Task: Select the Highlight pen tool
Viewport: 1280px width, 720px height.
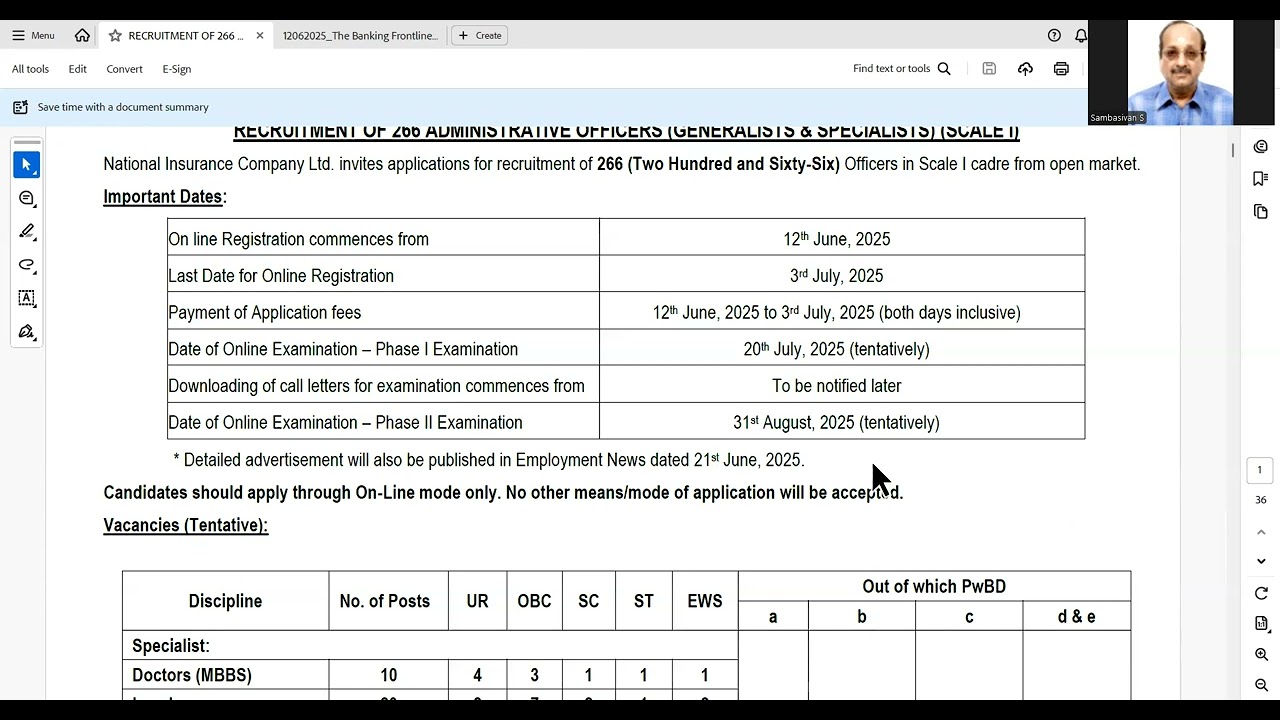Action: pos(27,231)
